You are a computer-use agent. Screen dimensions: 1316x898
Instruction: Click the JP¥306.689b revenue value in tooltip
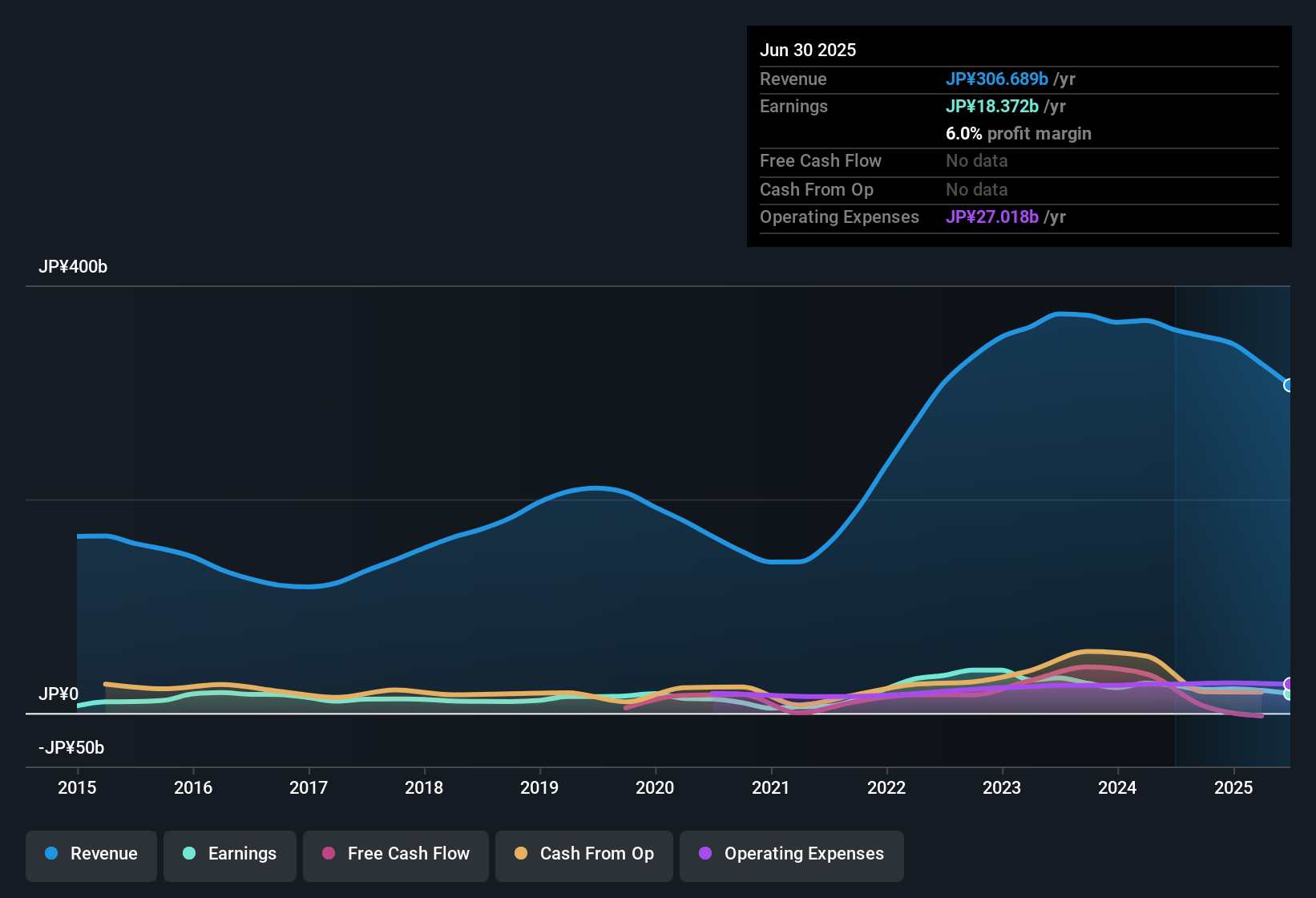coord(997,79)
